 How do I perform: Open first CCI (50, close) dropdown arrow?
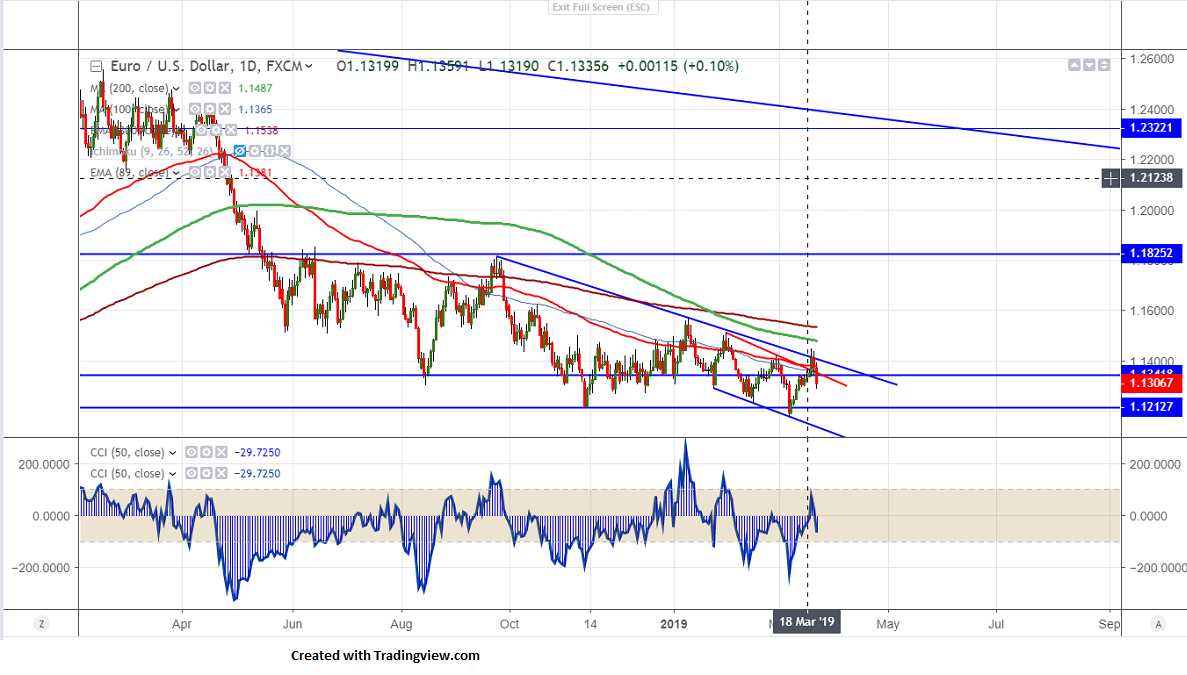(173, 453)
